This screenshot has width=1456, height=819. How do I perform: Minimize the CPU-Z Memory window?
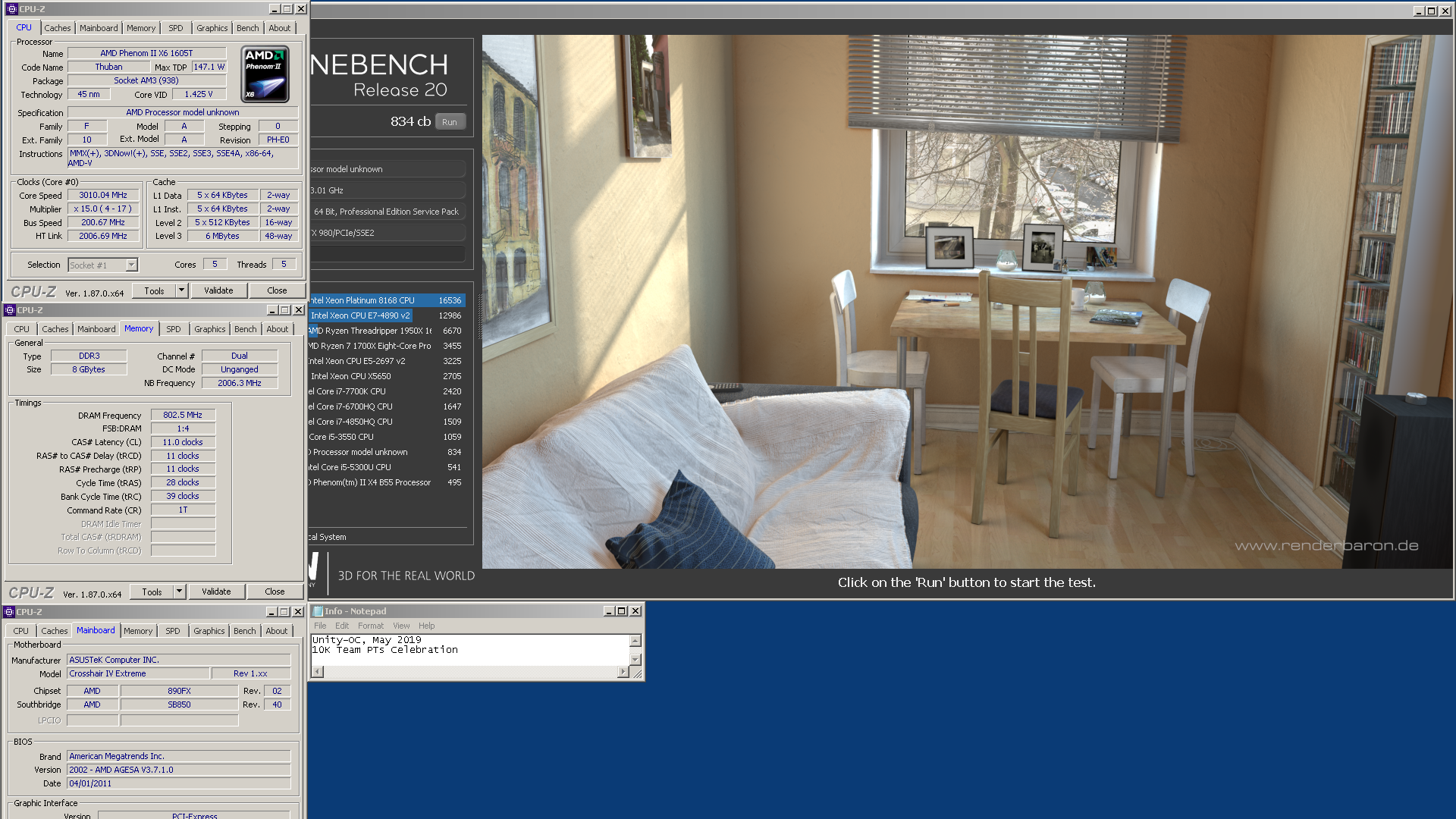[x=272, y=310]
